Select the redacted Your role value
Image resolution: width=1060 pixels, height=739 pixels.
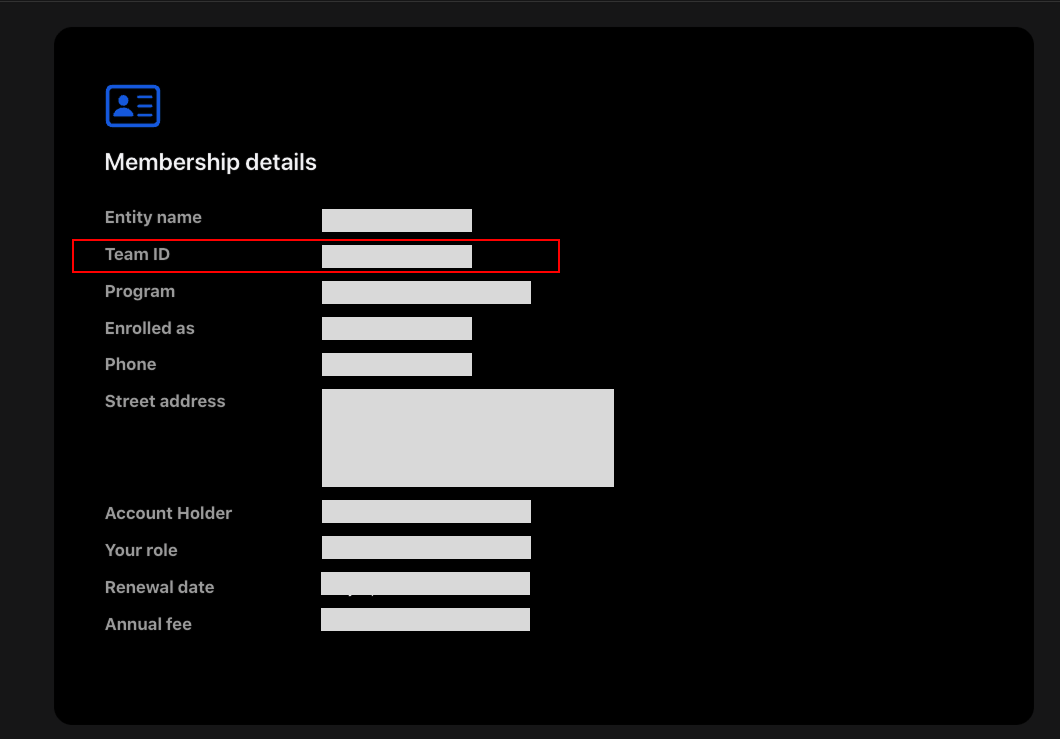[426, 548]
